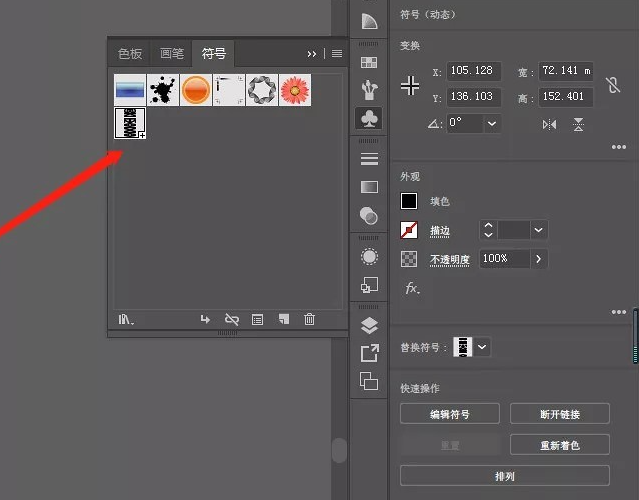The height and width of the screenshot is (500, 639).
Task: Open the Symbols panel flyout menu
Action: click(337, 53)
